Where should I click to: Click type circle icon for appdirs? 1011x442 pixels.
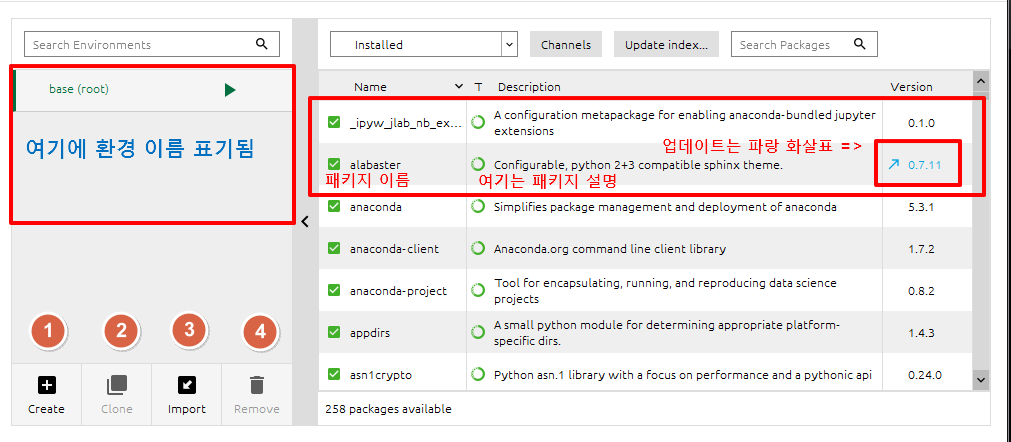pos(478,332)
